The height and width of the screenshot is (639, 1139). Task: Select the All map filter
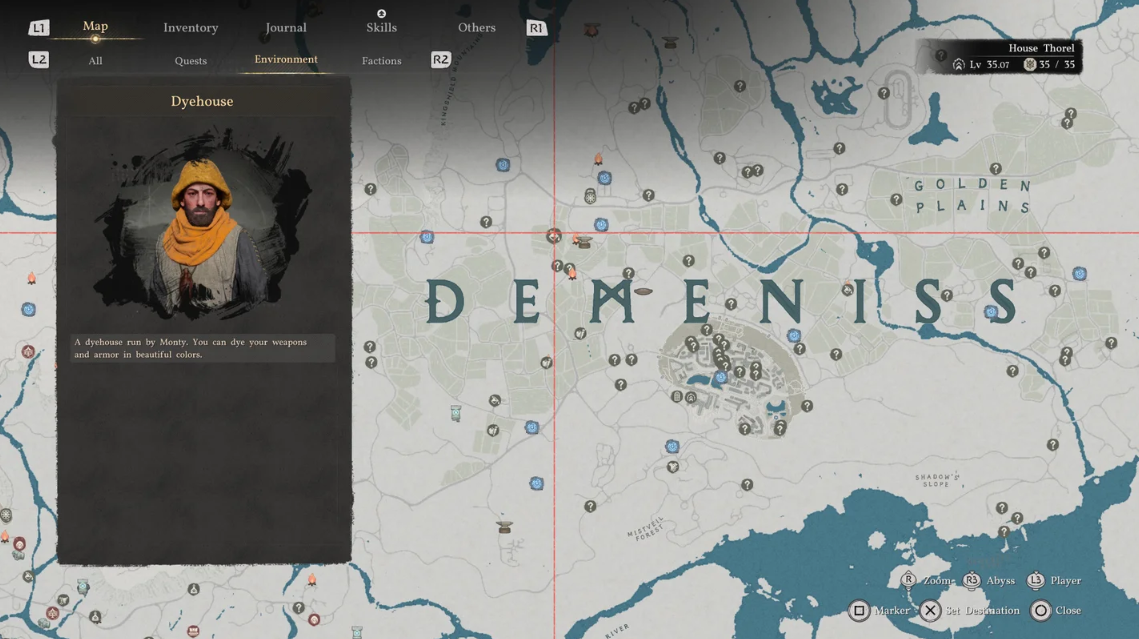click(x=95, y=61)
